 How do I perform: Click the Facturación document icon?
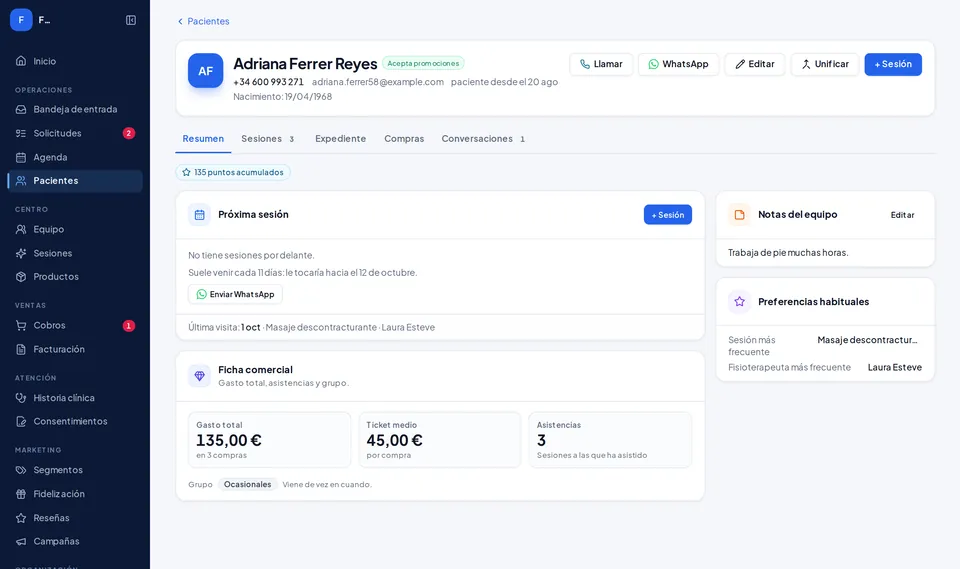(21, 349)
